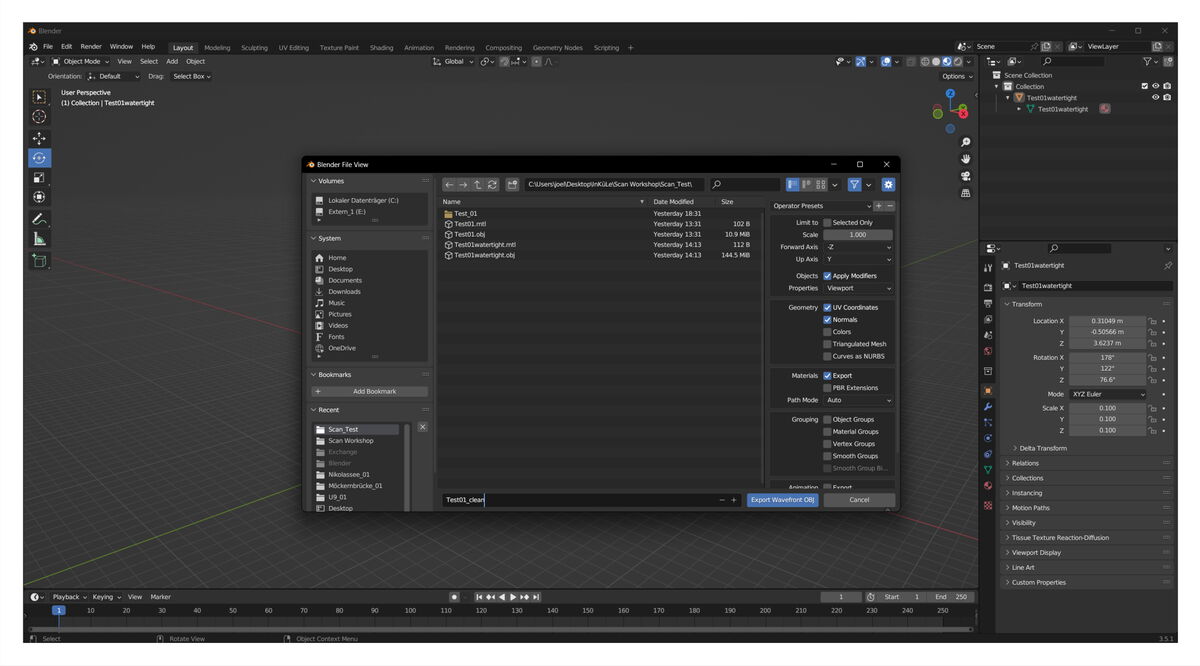
Task: Switch to the Modeling workspace tab
Action: tap(217, 48)
